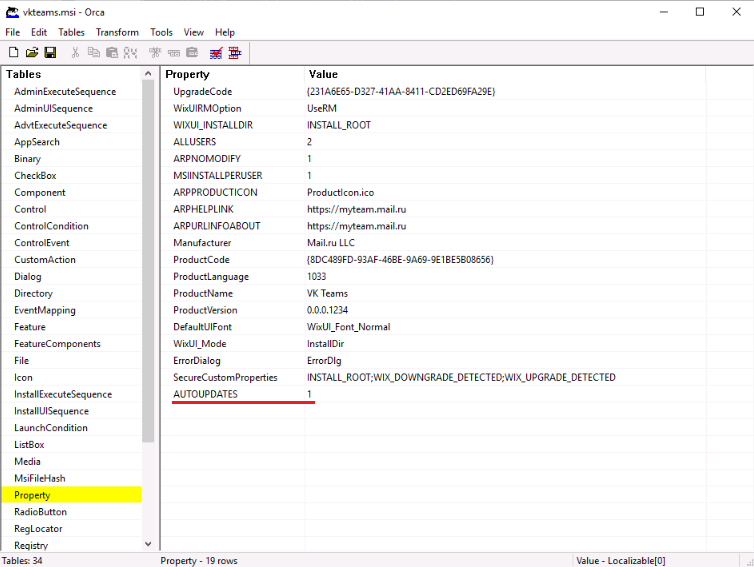Click the Save floppy disk icon

point(50,52)
